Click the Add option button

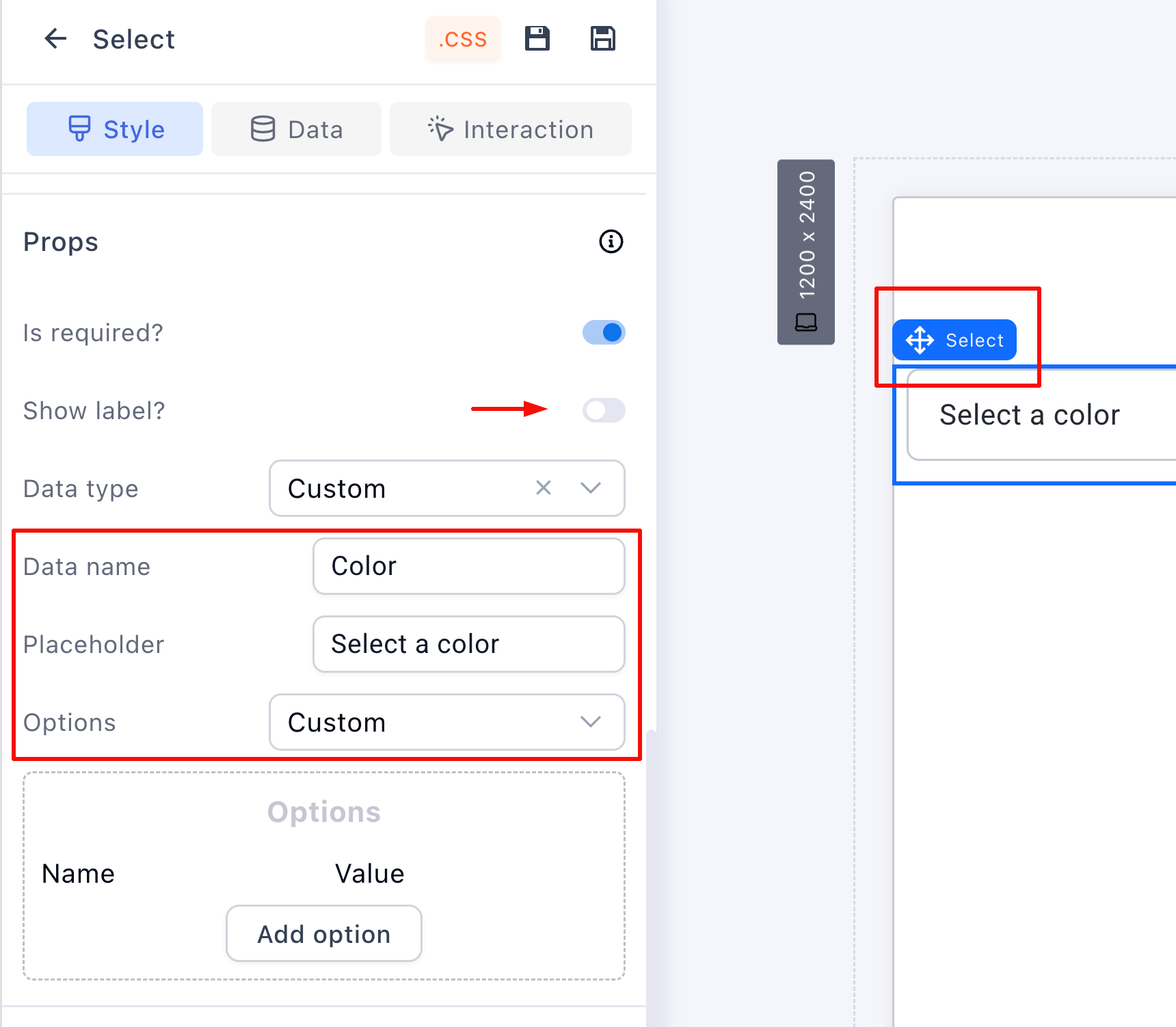pyautogui.click(x=323, y=934)
